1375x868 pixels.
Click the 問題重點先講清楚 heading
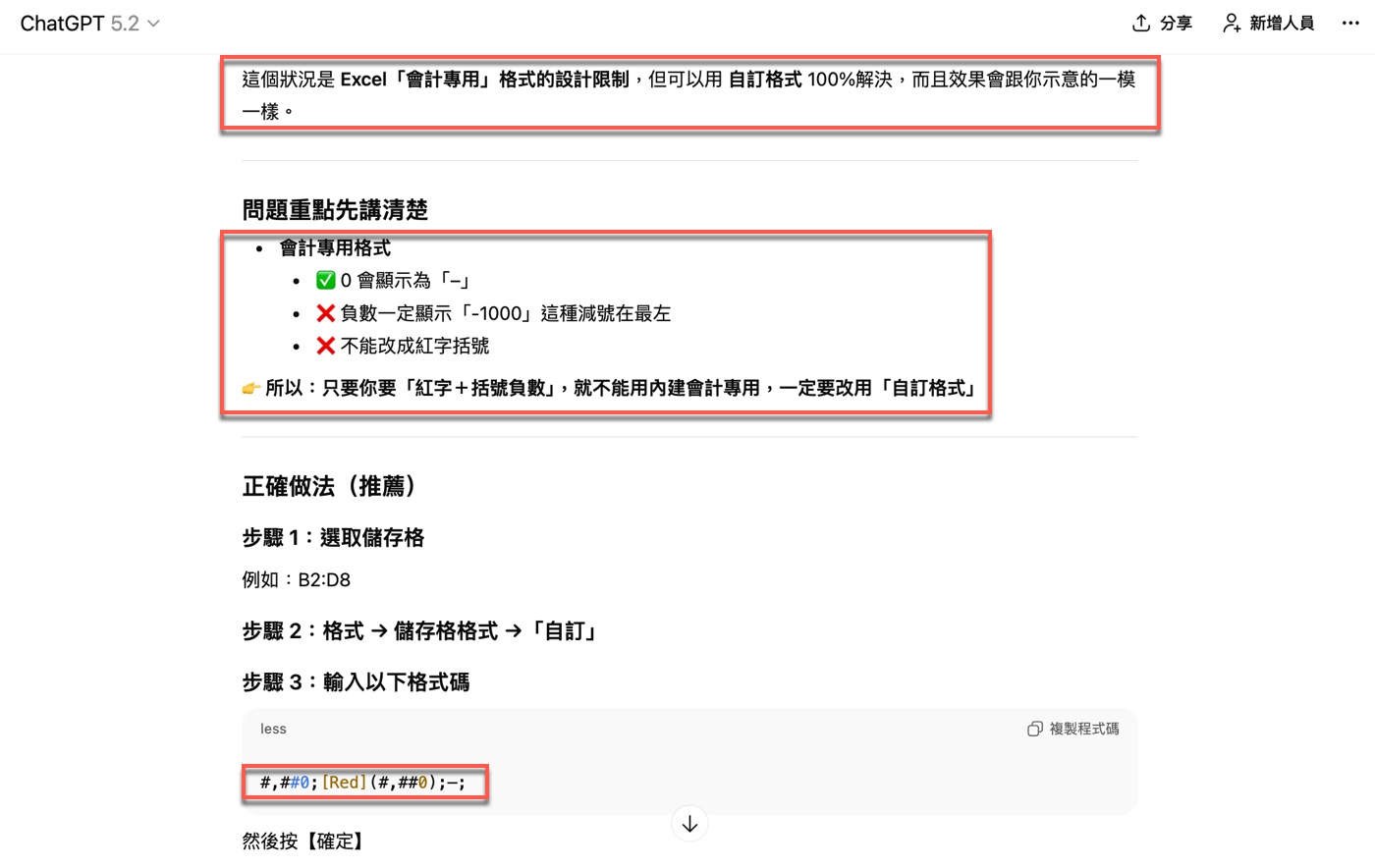335,210
